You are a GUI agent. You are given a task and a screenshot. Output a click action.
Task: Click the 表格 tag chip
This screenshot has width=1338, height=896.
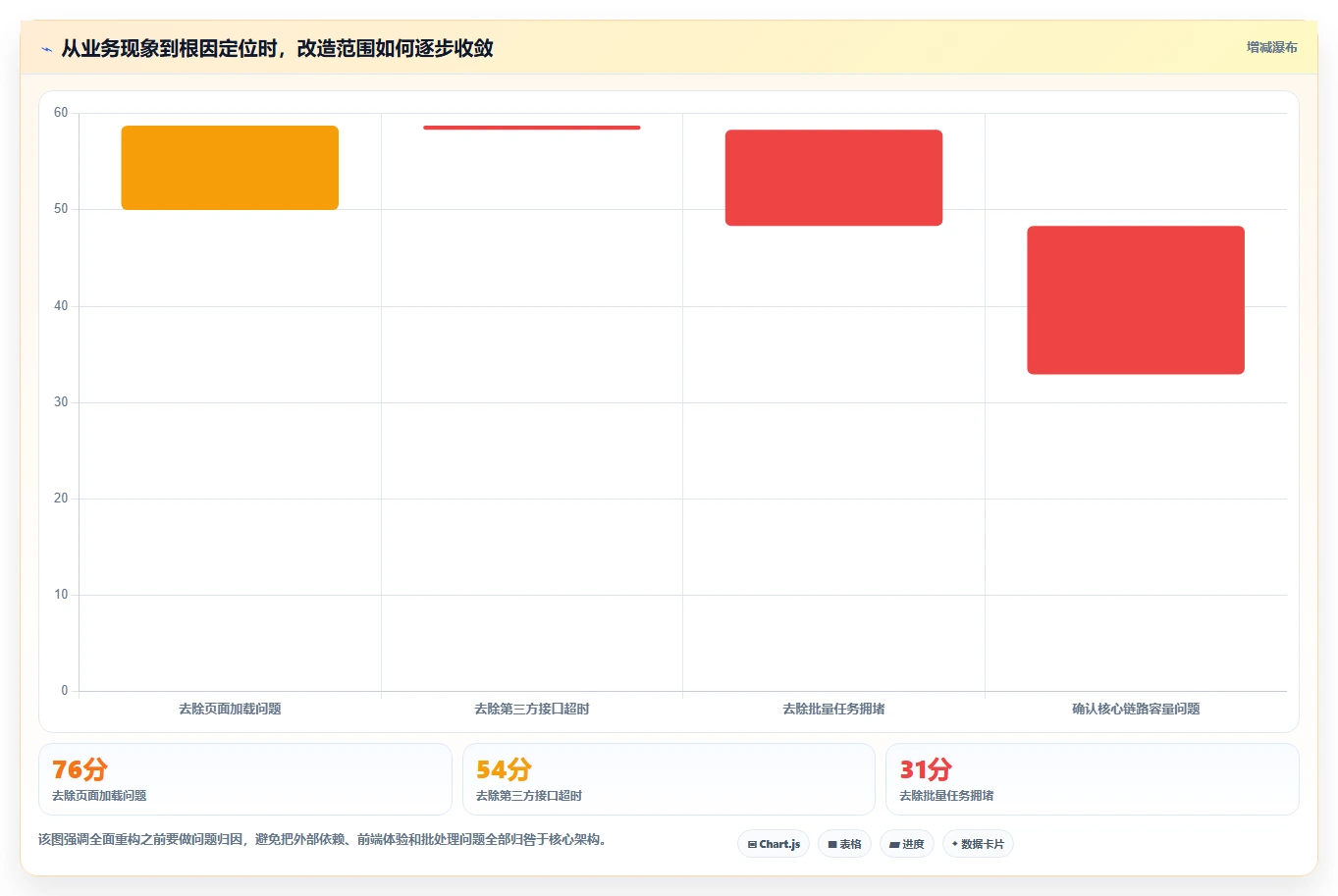point(844,844)
